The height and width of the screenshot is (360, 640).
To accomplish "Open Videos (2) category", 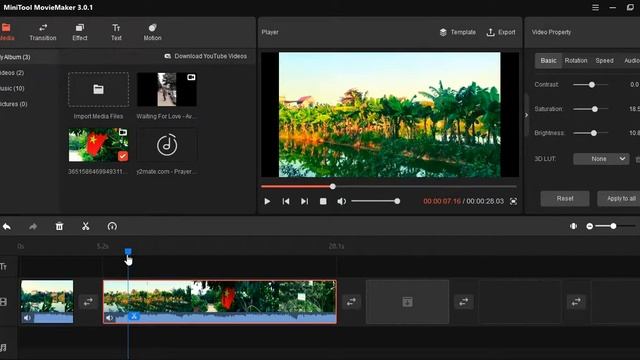I will [12, 73].
